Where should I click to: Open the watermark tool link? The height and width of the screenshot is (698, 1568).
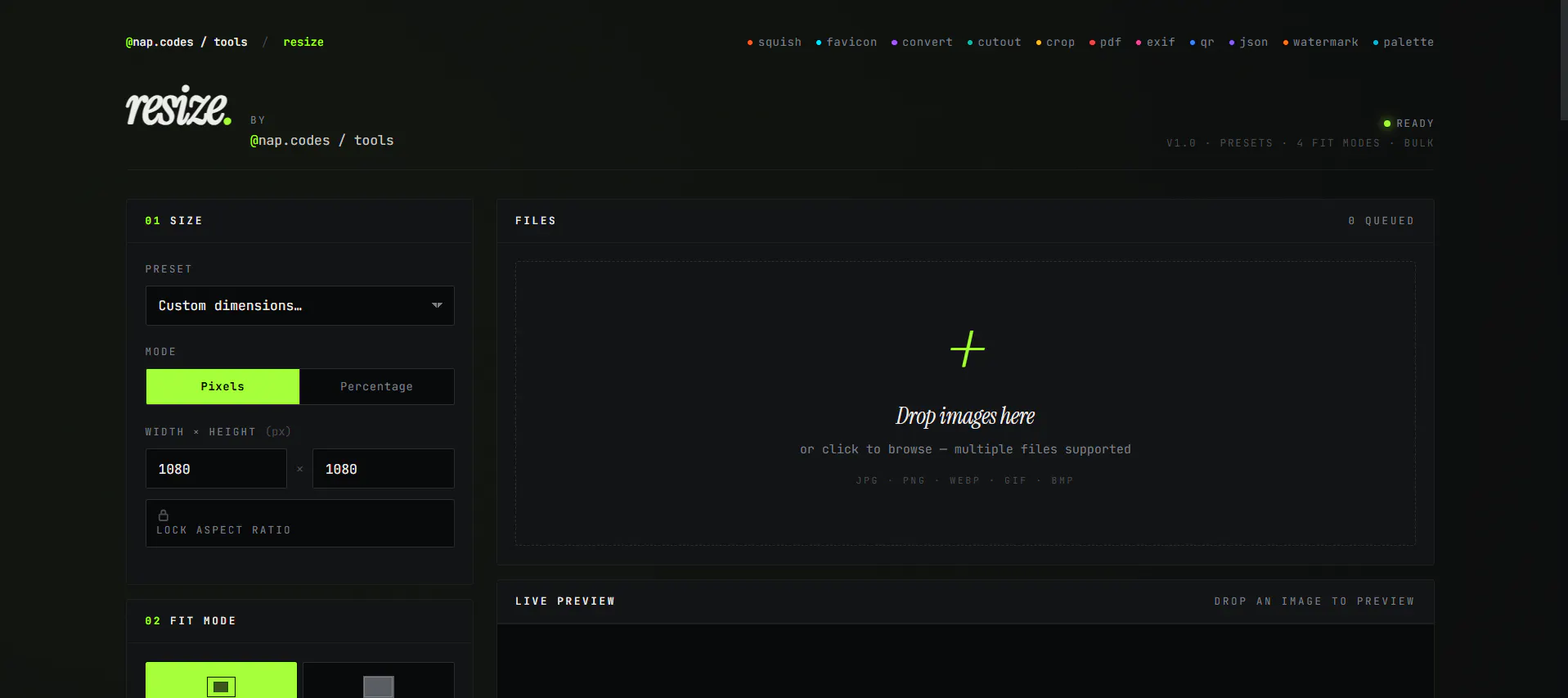point(1320,42)
